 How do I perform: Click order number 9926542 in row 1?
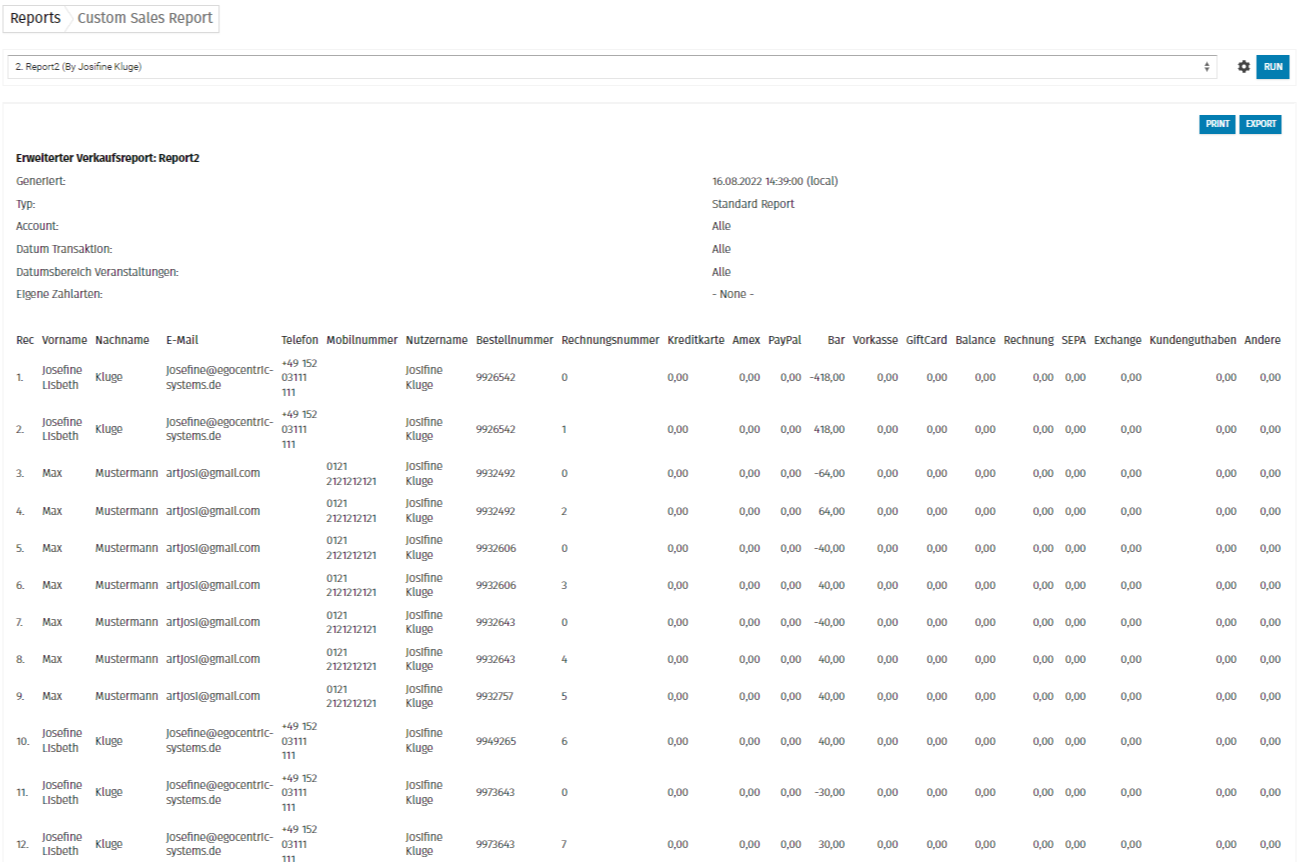[x=495, y=377]
